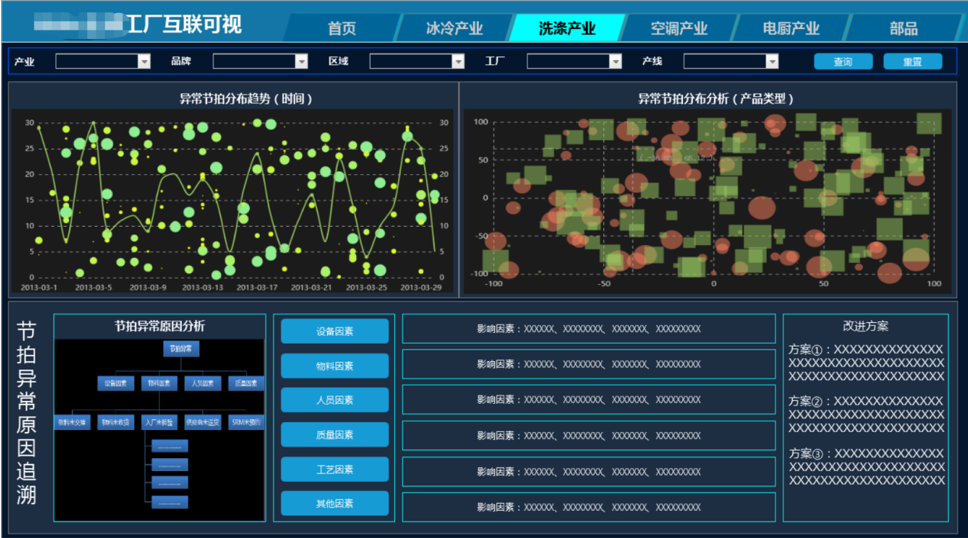
Task: Expand the 区域 dropdown selector
Action: point(417,62)
